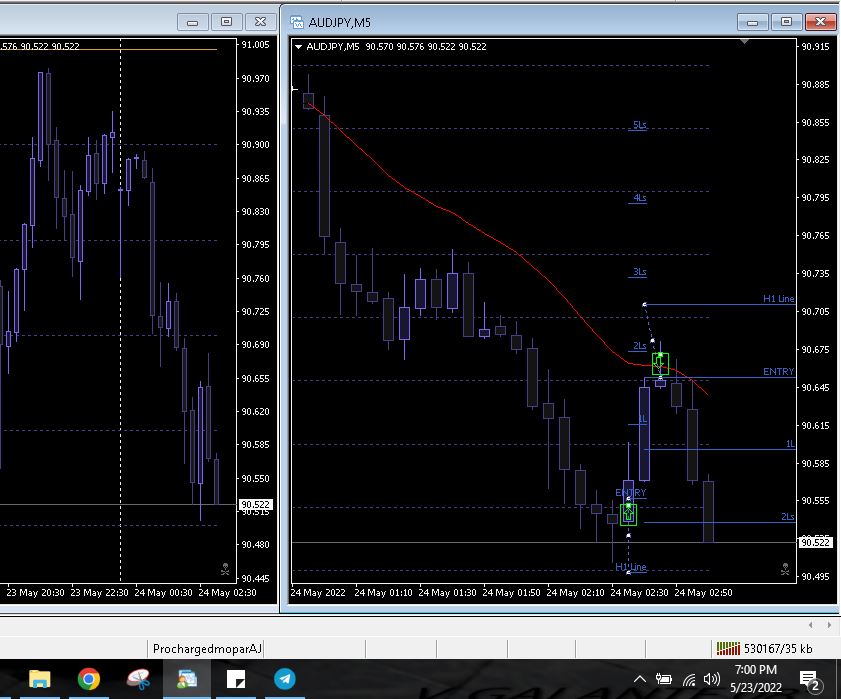Image resolution: width=841 pixels, height=699 pixels.
Task: Show hidden system tray icons
Action: pyautogui.click(x=640, y=680)
